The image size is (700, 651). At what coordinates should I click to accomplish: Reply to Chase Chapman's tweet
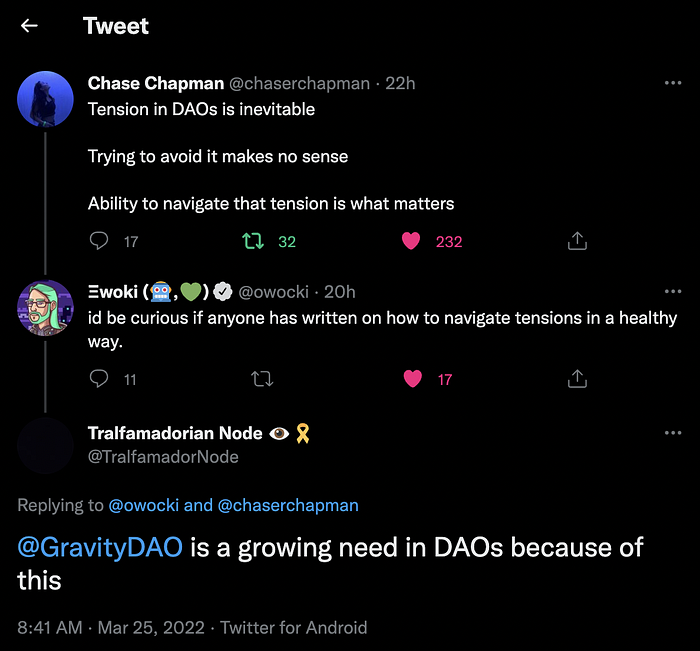click(x=99, y=241)
